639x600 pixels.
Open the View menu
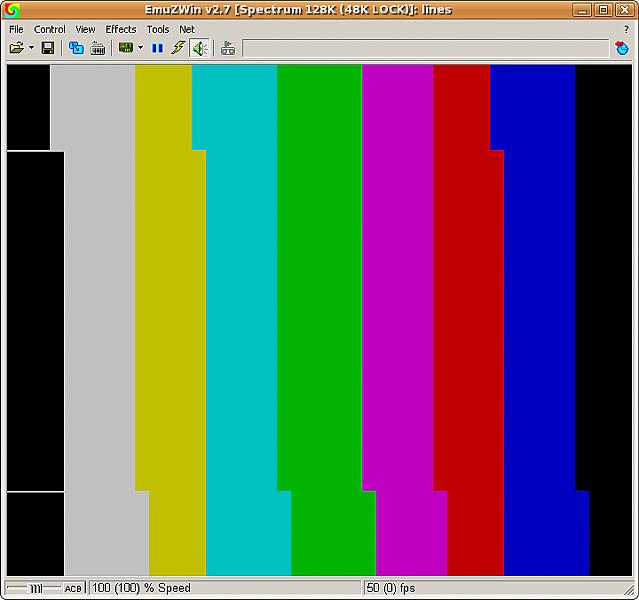(x=85, y=29)
